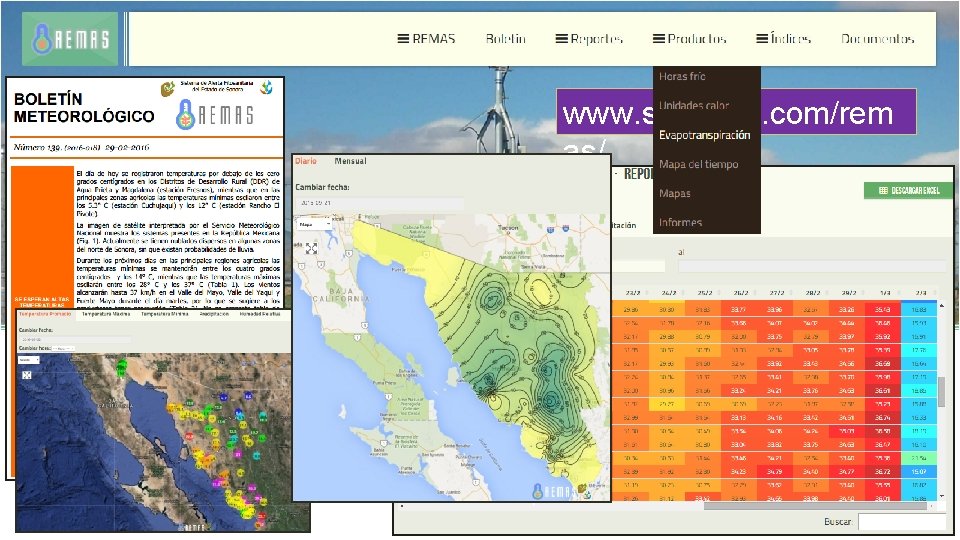960x540 pixels.
Task: Click the Baja California label on contour map
Action: click(341, 295)
